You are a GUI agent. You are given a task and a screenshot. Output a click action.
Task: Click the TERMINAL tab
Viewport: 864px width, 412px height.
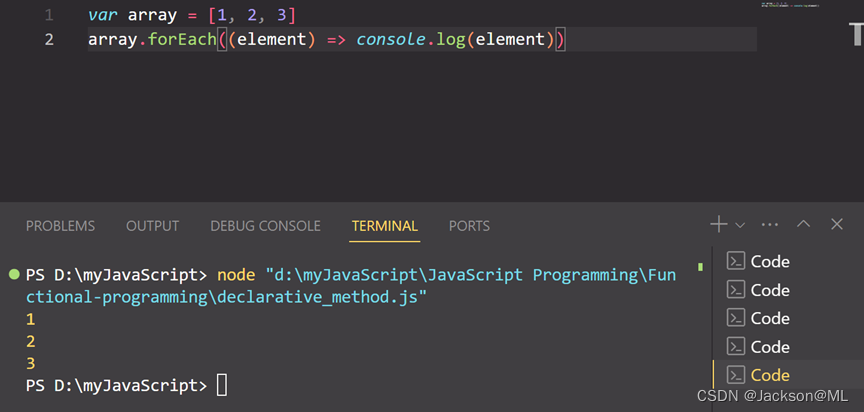pos(384,226)
